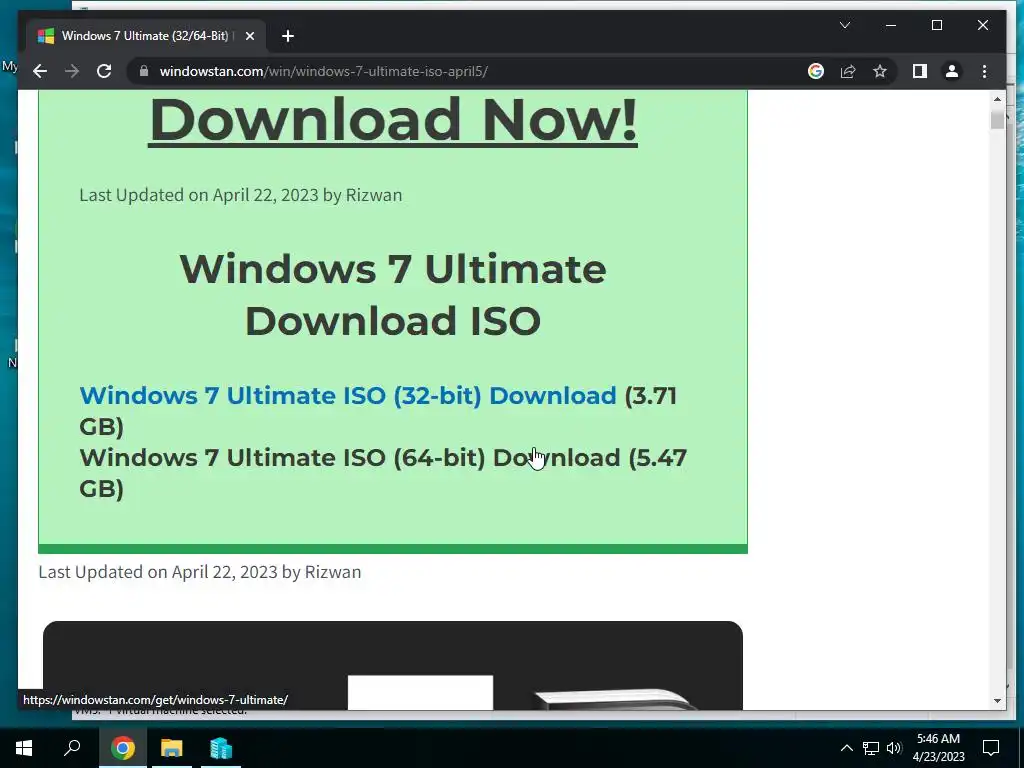
Task: Close the Windows 7 Ultimate tab
Action: [x=249, y=36]
